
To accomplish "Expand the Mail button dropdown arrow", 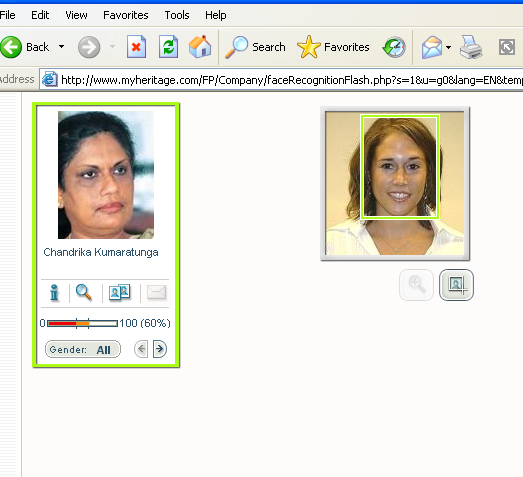I will coord(449,47).
